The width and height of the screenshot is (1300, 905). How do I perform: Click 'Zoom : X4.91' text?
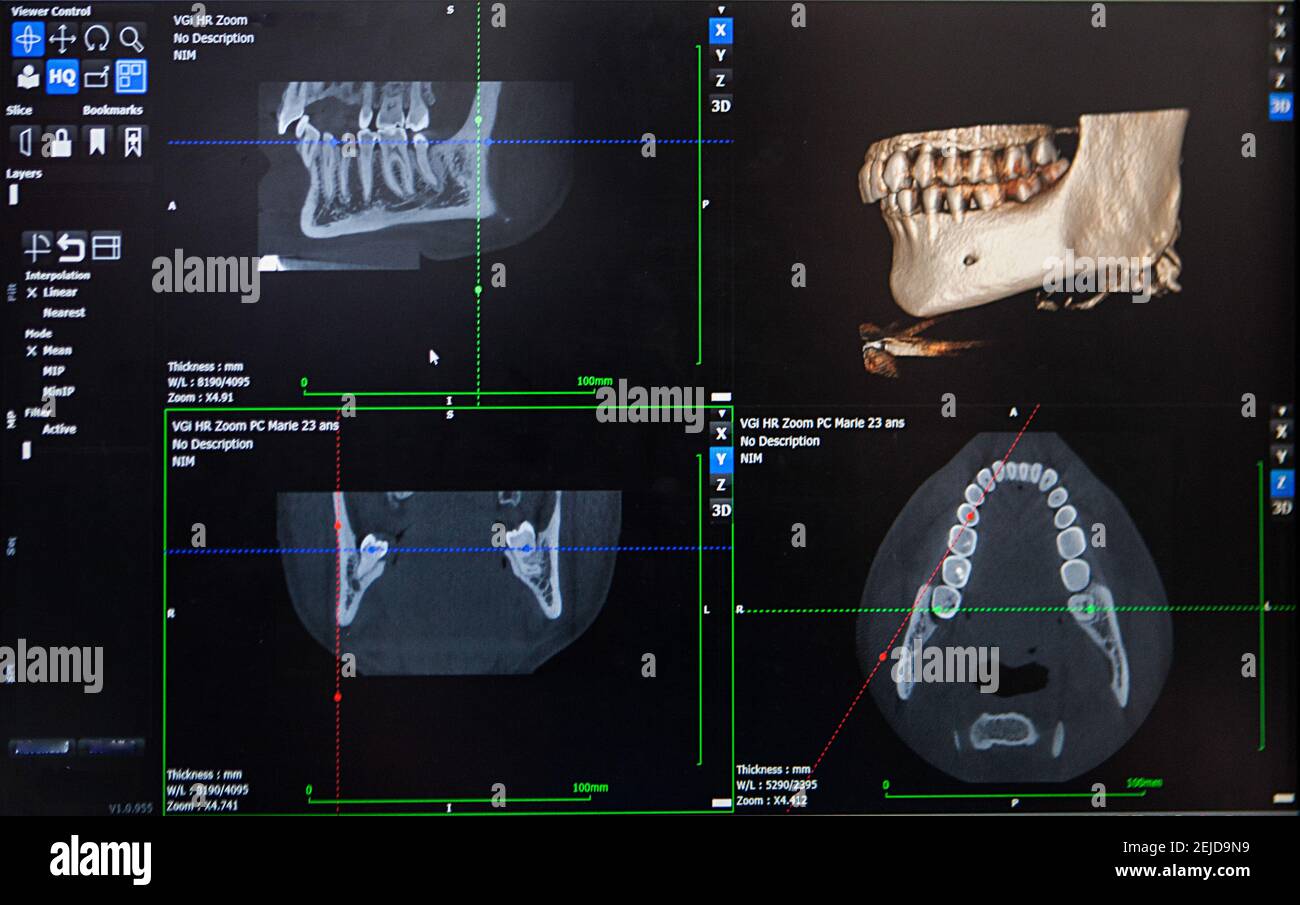point(200,397)
